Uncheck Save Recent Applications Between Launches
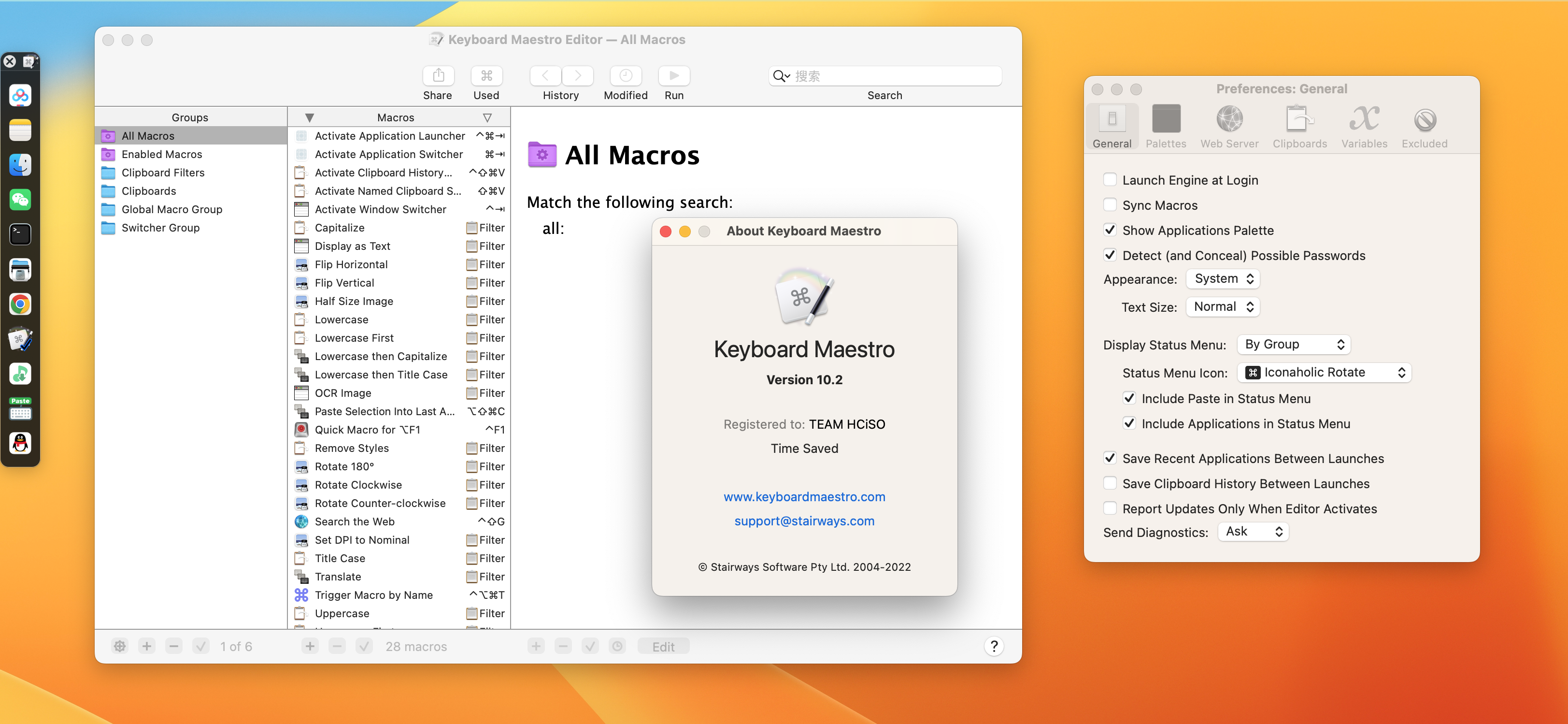Image resolution: width=1568 pixels, height=724 pixels. coord(1110,458)
